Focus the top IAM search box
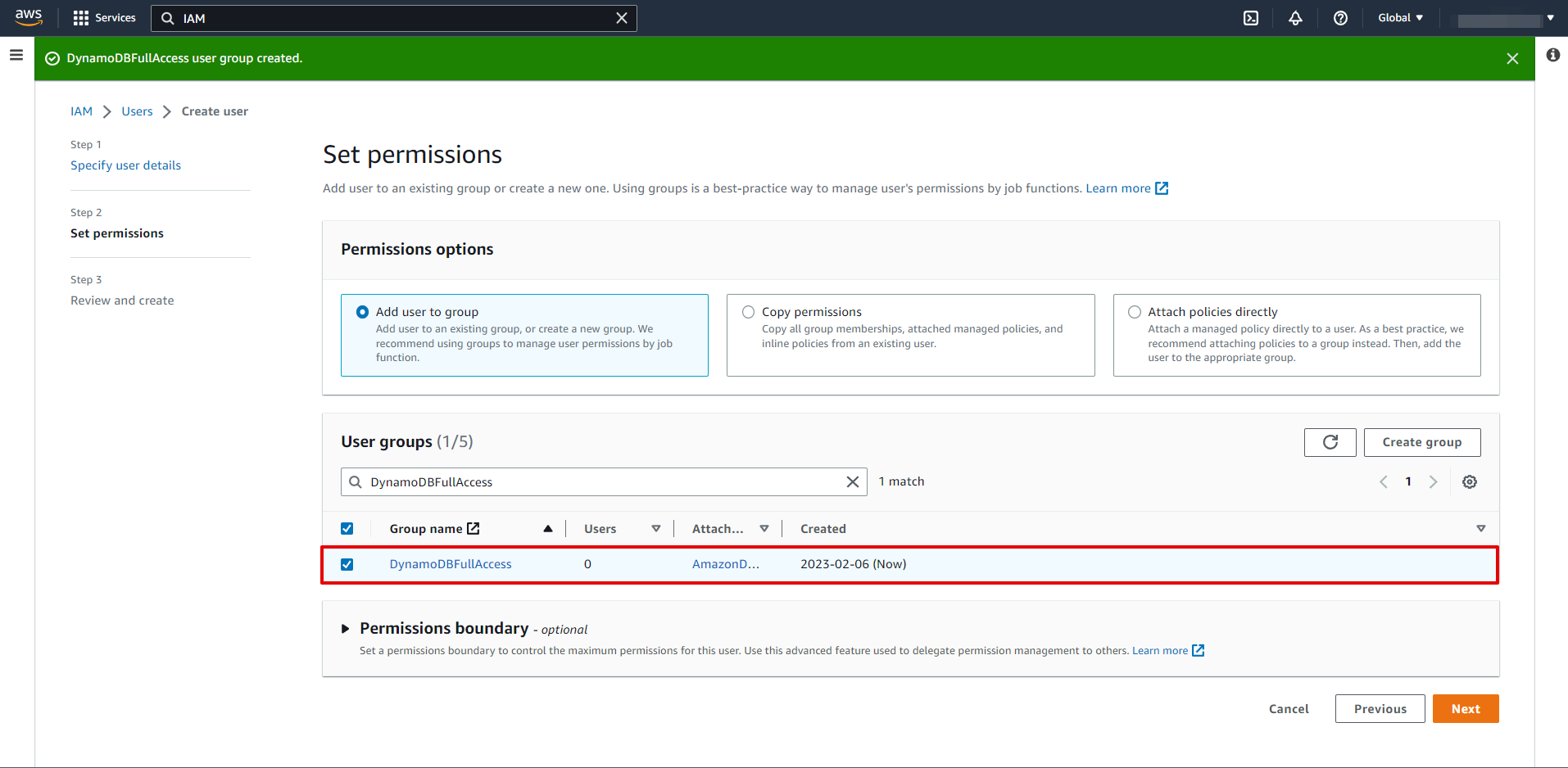Screen dimensions: 1568x768 (x=393, y=18)
